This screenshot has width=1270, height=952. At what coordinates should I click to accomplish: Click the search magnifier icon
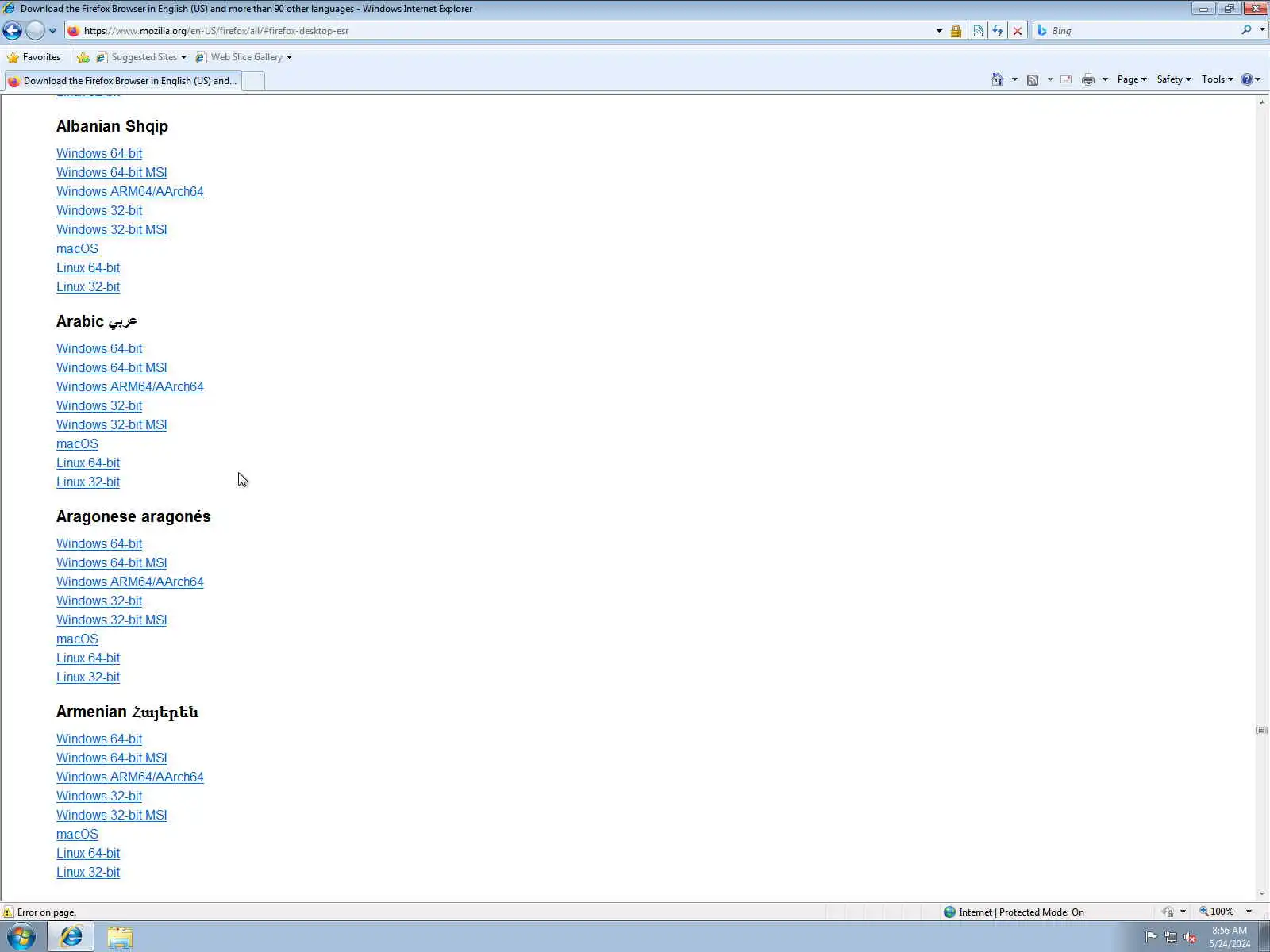coord(1246,30)
